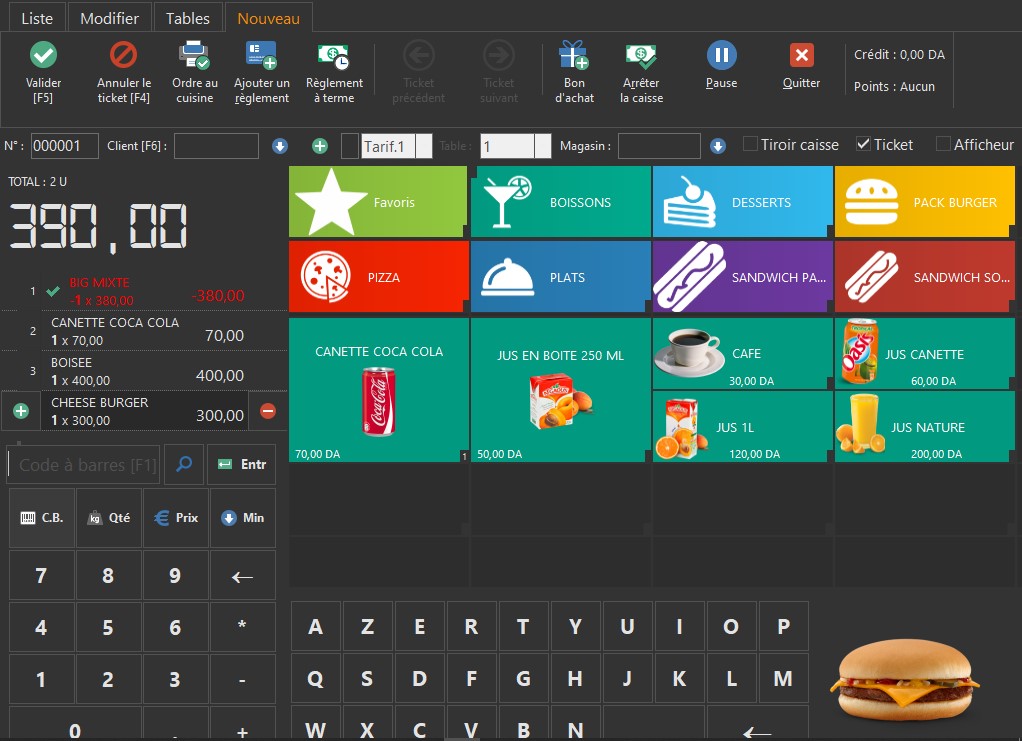Switch to the Liste tab
Viewport: 1022px width, 741px height.
[x=37, y=18]
